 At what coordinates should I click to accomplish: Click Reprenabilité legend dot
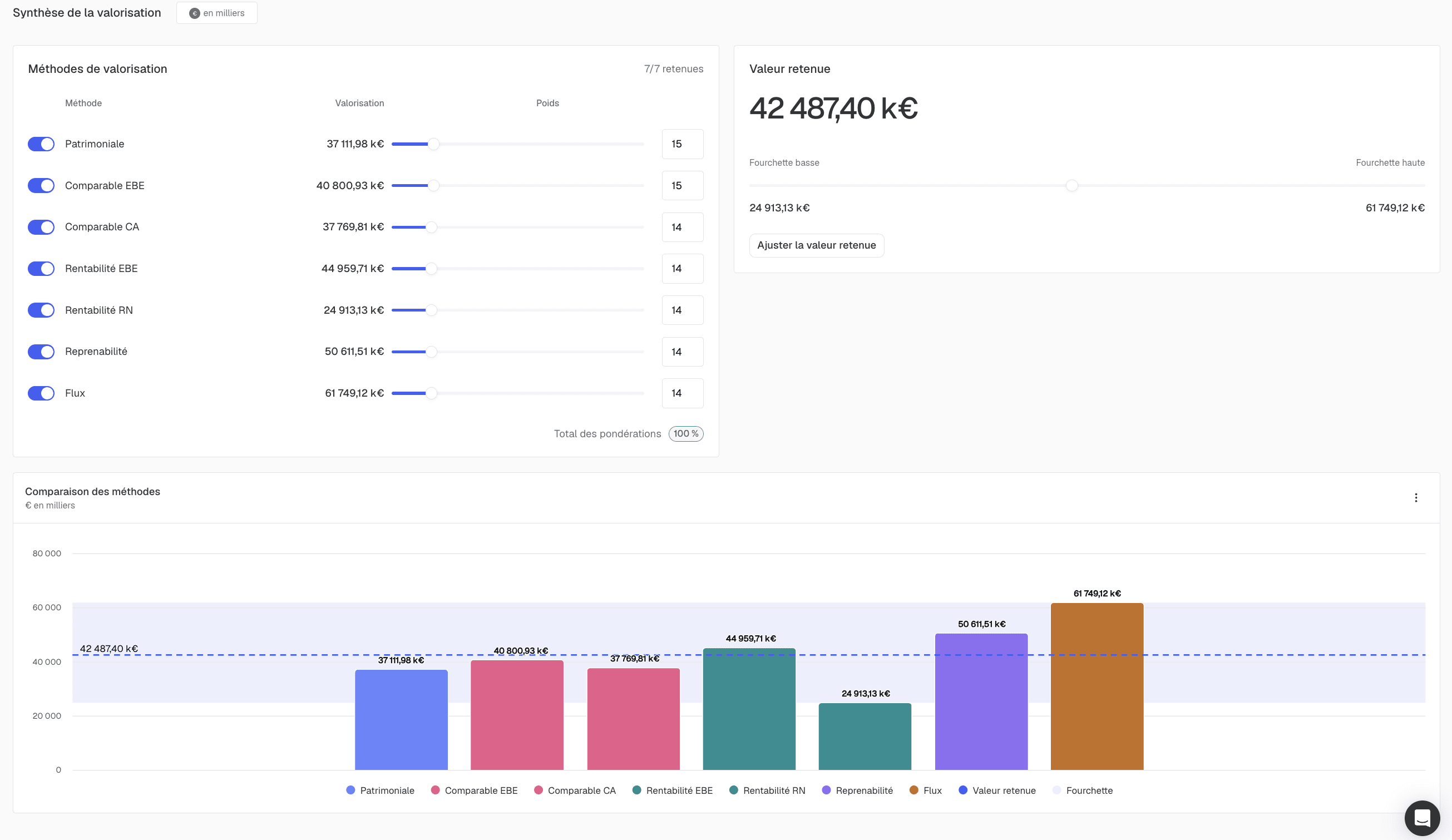point(826,790)
